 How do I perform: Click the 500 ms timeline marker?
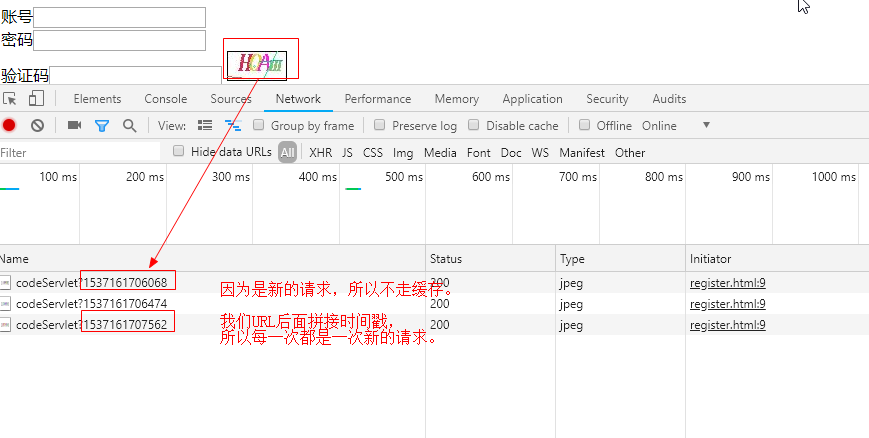pos(404,177)
